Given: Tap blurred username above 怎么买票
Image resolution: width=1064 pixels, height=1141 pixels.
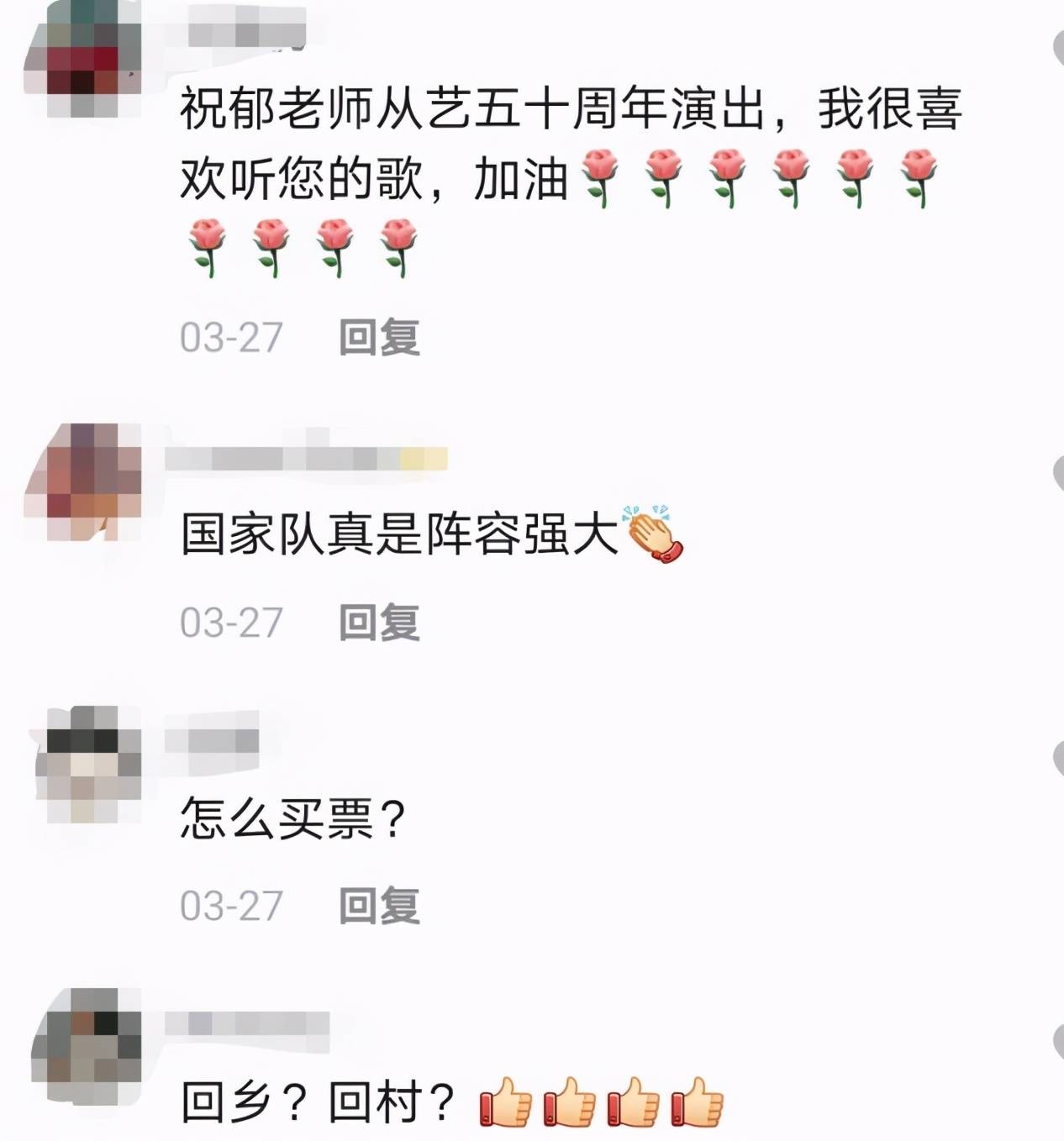Looking at the screenshot, I should [x=212, y=741].
